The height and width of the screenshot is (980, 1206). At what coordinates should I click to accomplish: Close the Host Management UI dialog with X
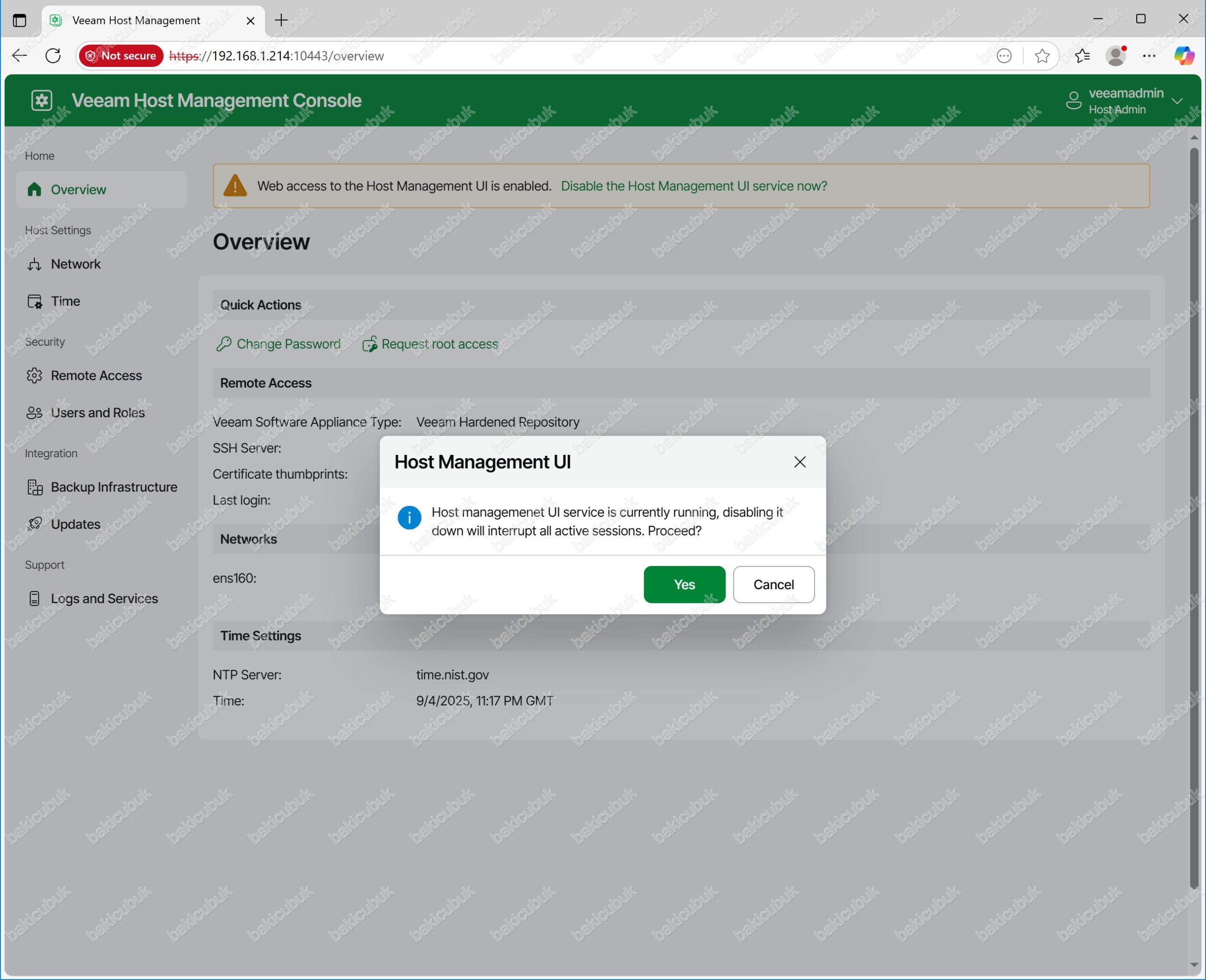point(799,462)
